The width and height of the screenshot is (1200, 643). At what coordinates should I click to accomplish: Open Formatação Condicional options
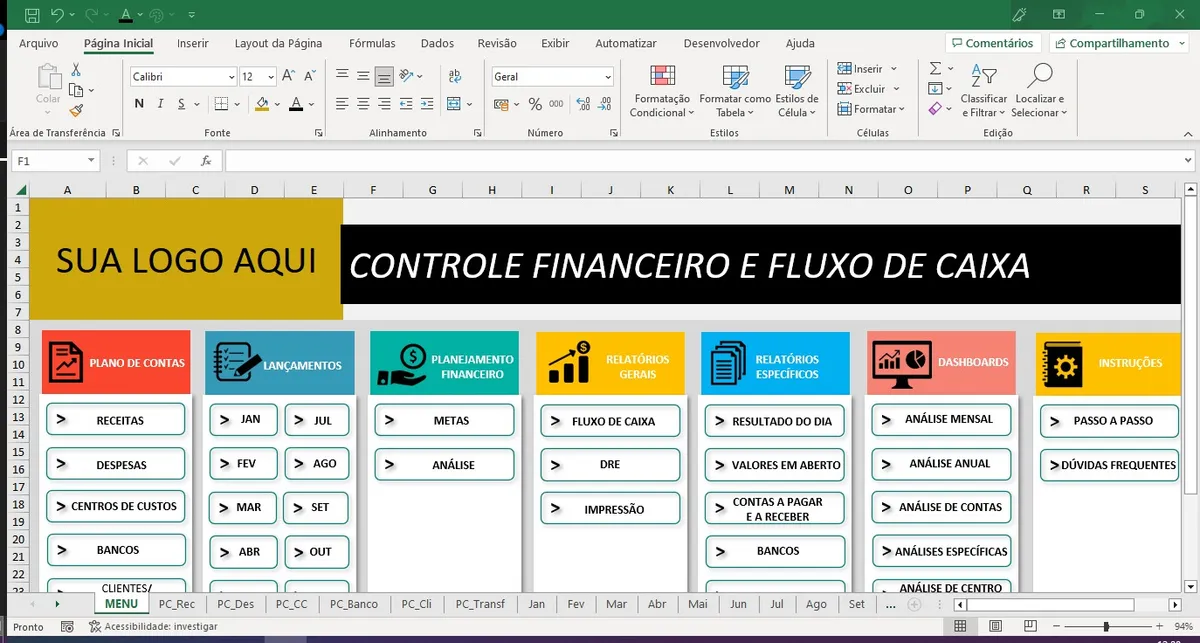(x=660, y=90)
